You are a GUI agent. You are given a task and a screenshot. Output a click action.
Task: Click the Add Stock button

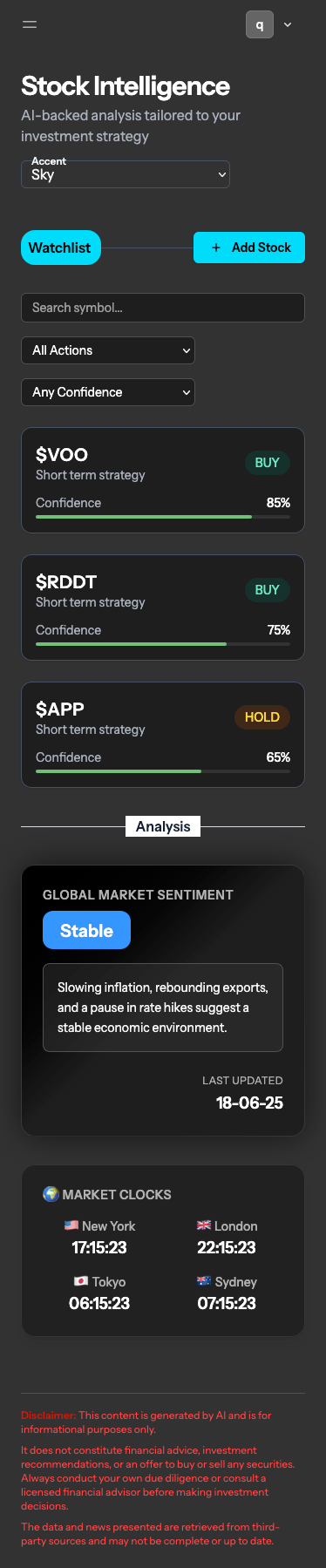pos(249,248)
